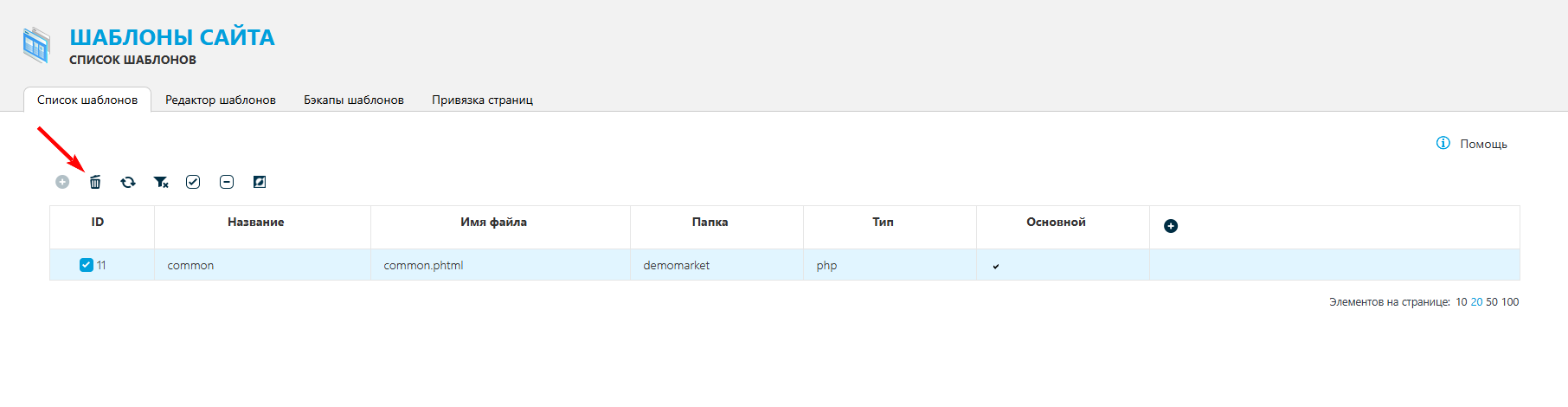Show 10 items per page

tap(1462, 302)
